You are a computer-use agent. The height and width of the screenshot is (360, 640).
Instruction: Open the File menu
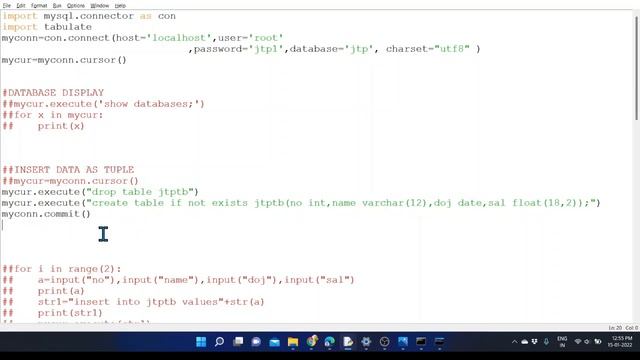coord(7,6)
